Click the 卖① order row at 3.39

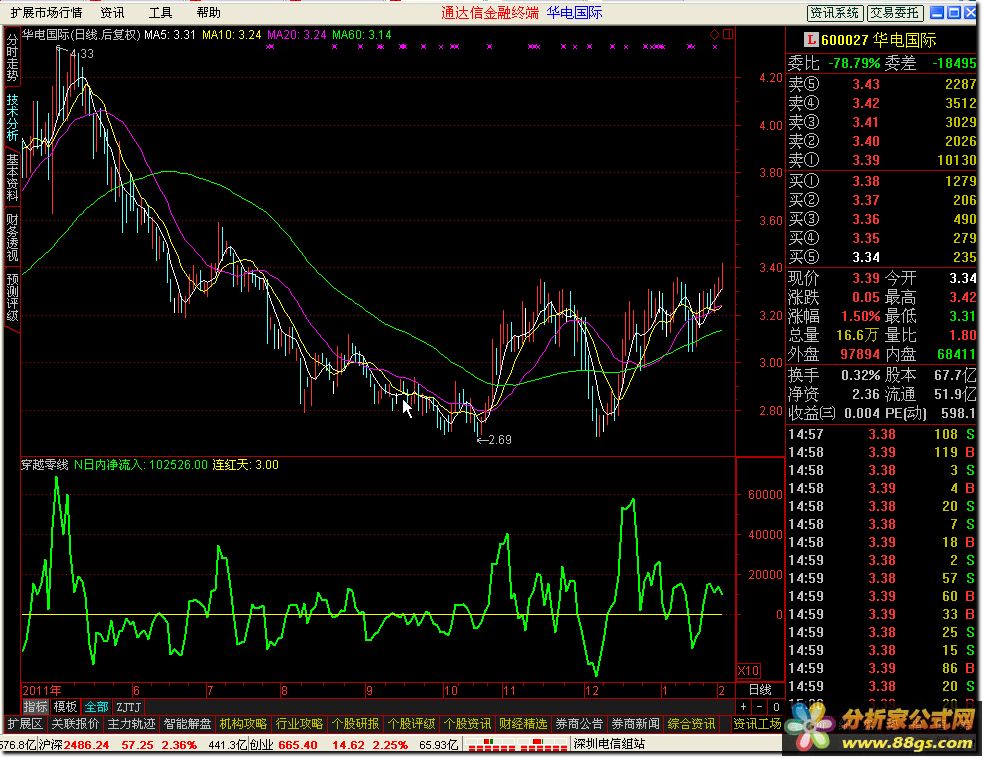click(x=882, y=160)
